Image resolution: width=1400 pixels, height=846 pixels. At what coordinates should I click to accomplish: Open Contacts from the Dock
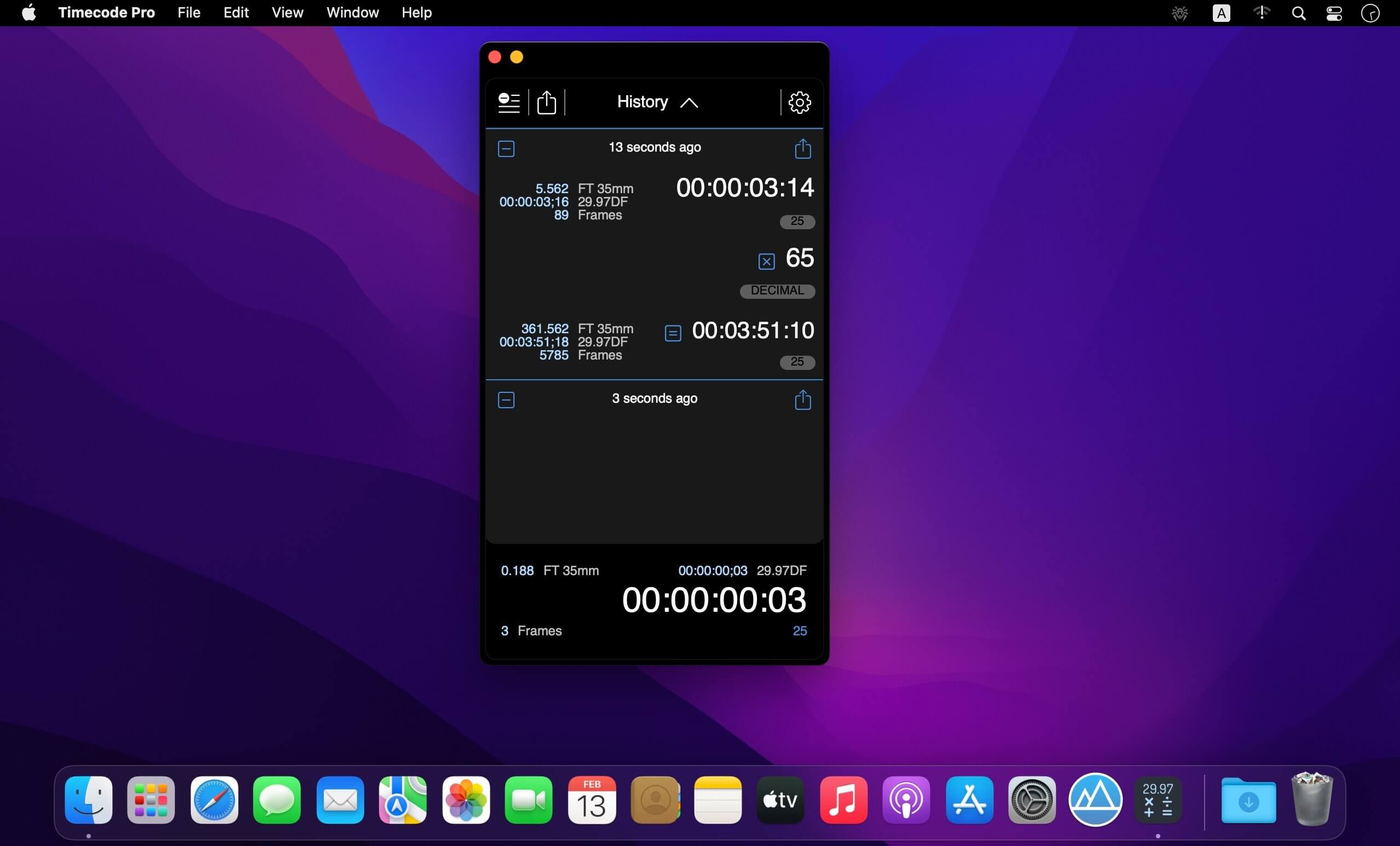tap(655, 799)
